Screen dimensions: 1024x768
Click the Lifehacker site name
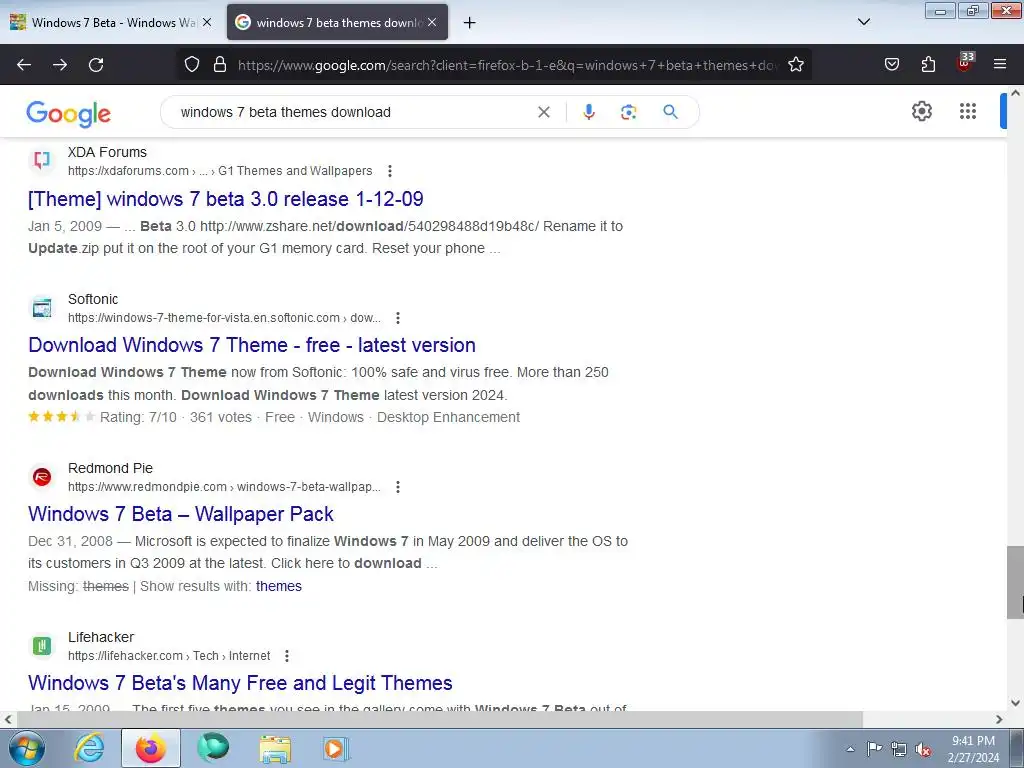pos(101,637)
